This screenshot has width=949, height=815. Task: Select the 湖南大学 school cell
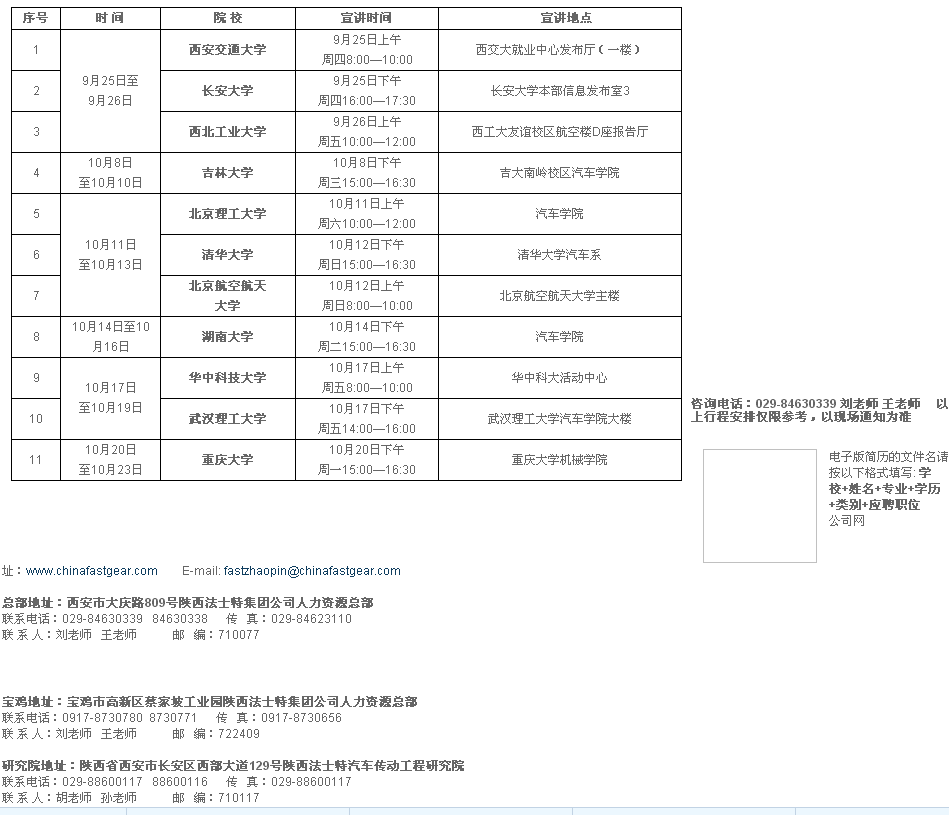(227, 336)
